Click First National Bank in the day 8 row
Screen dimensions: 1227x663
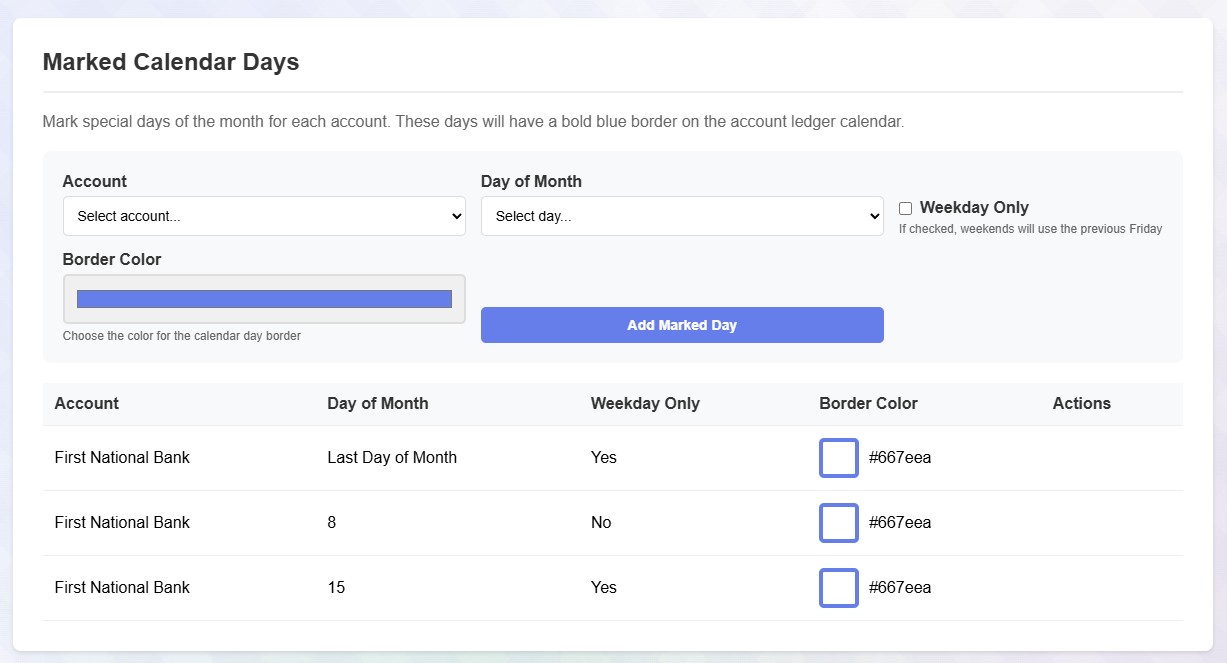[122, 523]
